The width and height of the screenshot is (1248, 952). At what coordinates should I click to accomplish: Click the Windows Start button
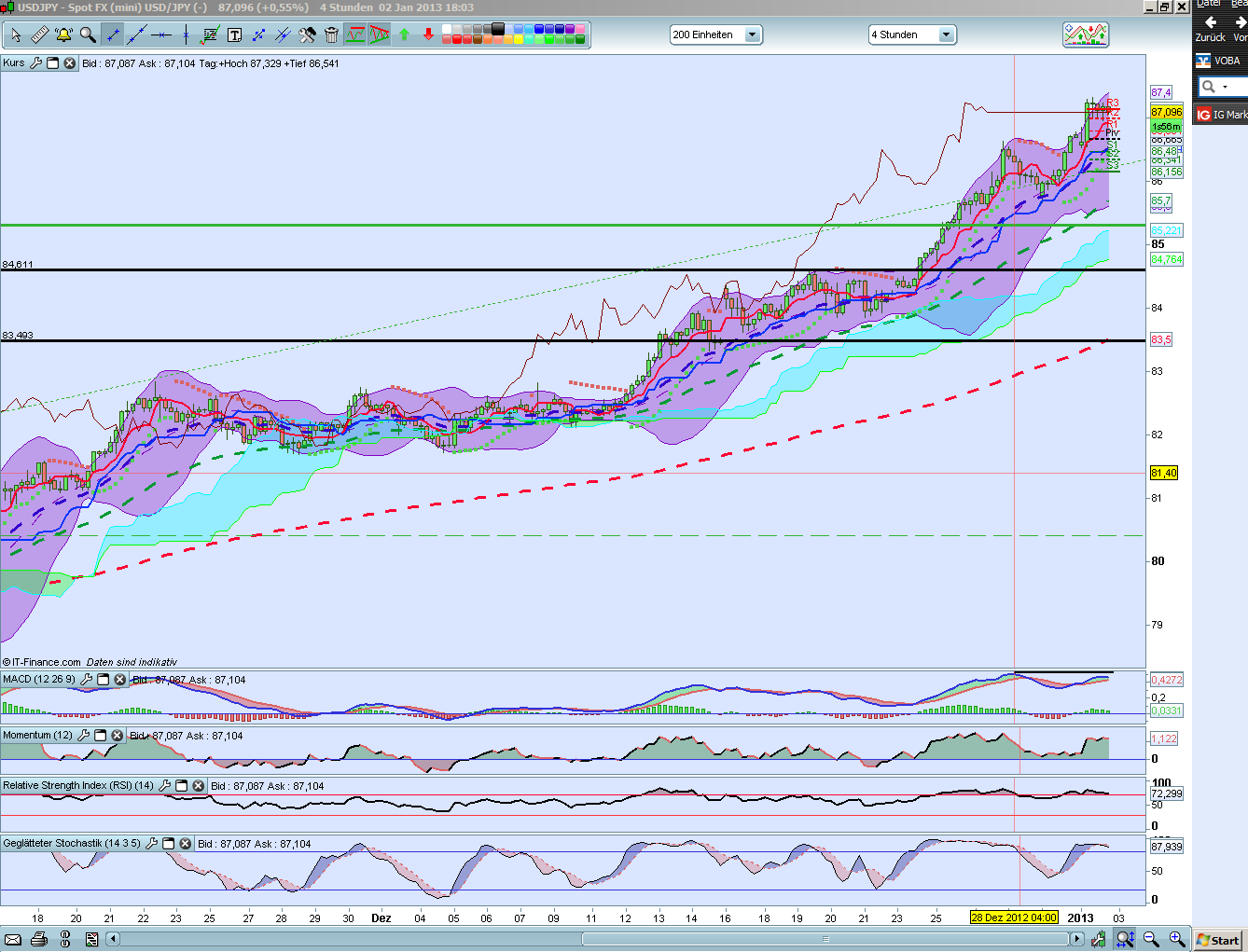pyautogui.click(x=1218, y=940)
